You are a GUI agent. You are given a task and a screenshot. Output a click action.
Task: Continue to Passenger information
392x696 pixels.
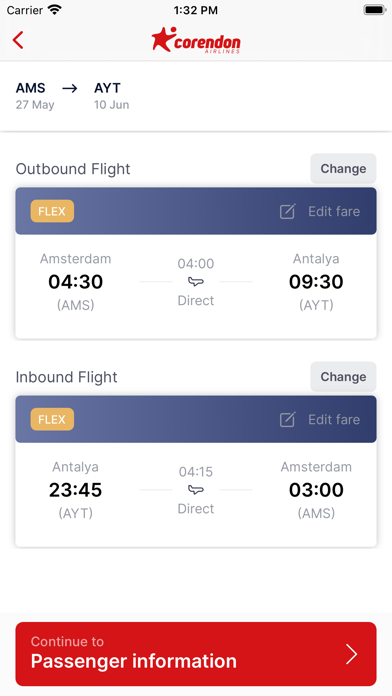[196, 654]
